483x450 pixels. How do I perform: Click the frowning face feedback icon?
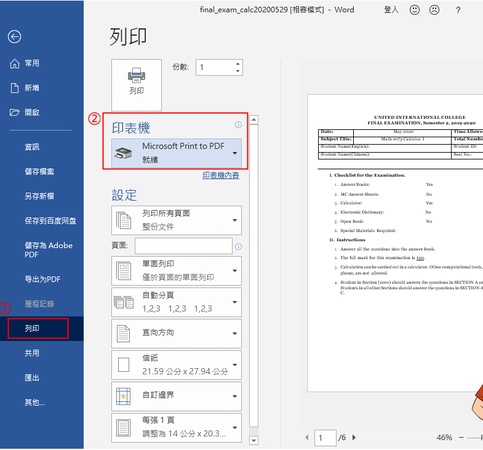tap(434, 10)
